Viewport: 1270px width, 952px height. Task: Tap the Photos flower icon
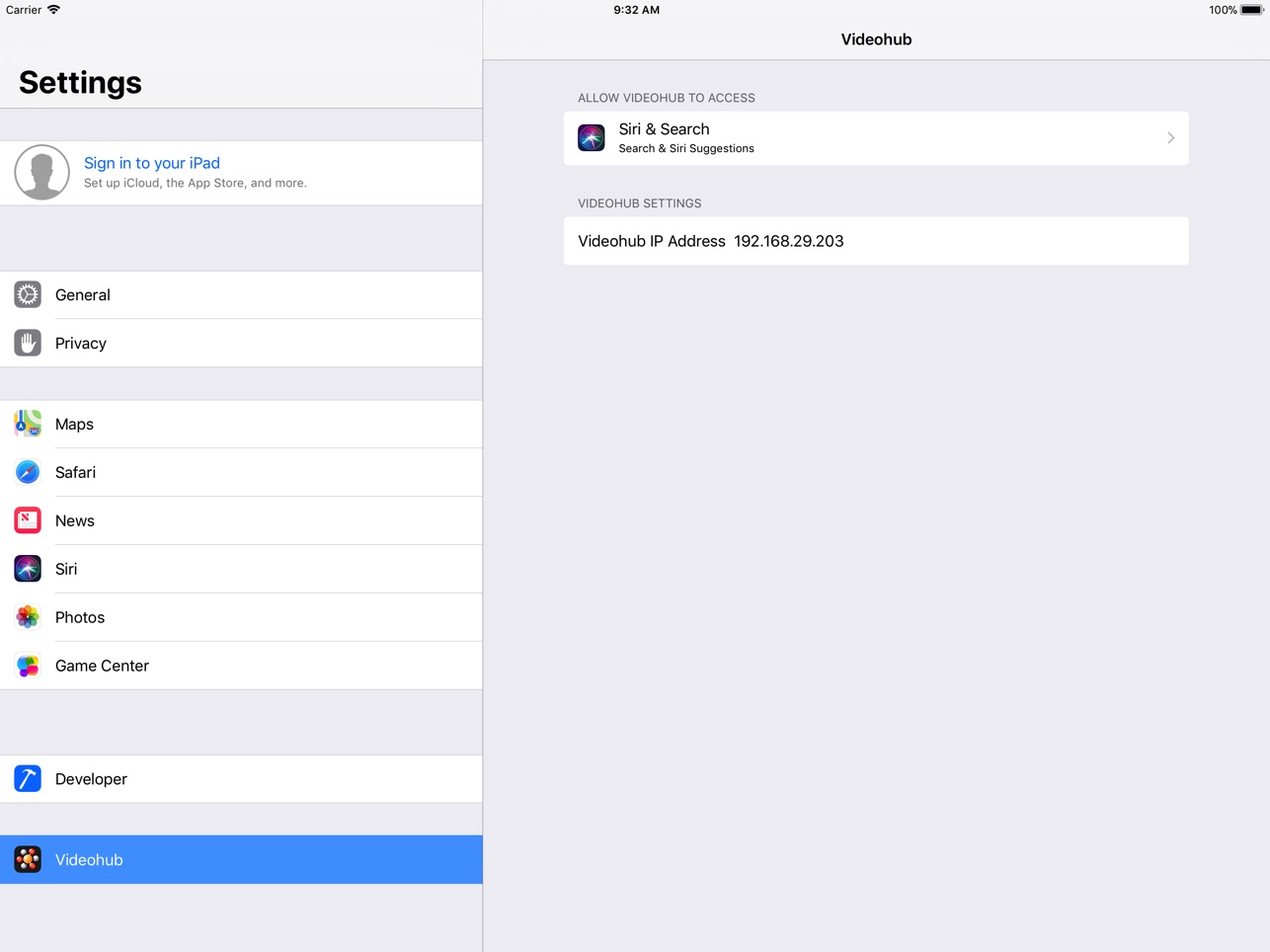(28, 617)
